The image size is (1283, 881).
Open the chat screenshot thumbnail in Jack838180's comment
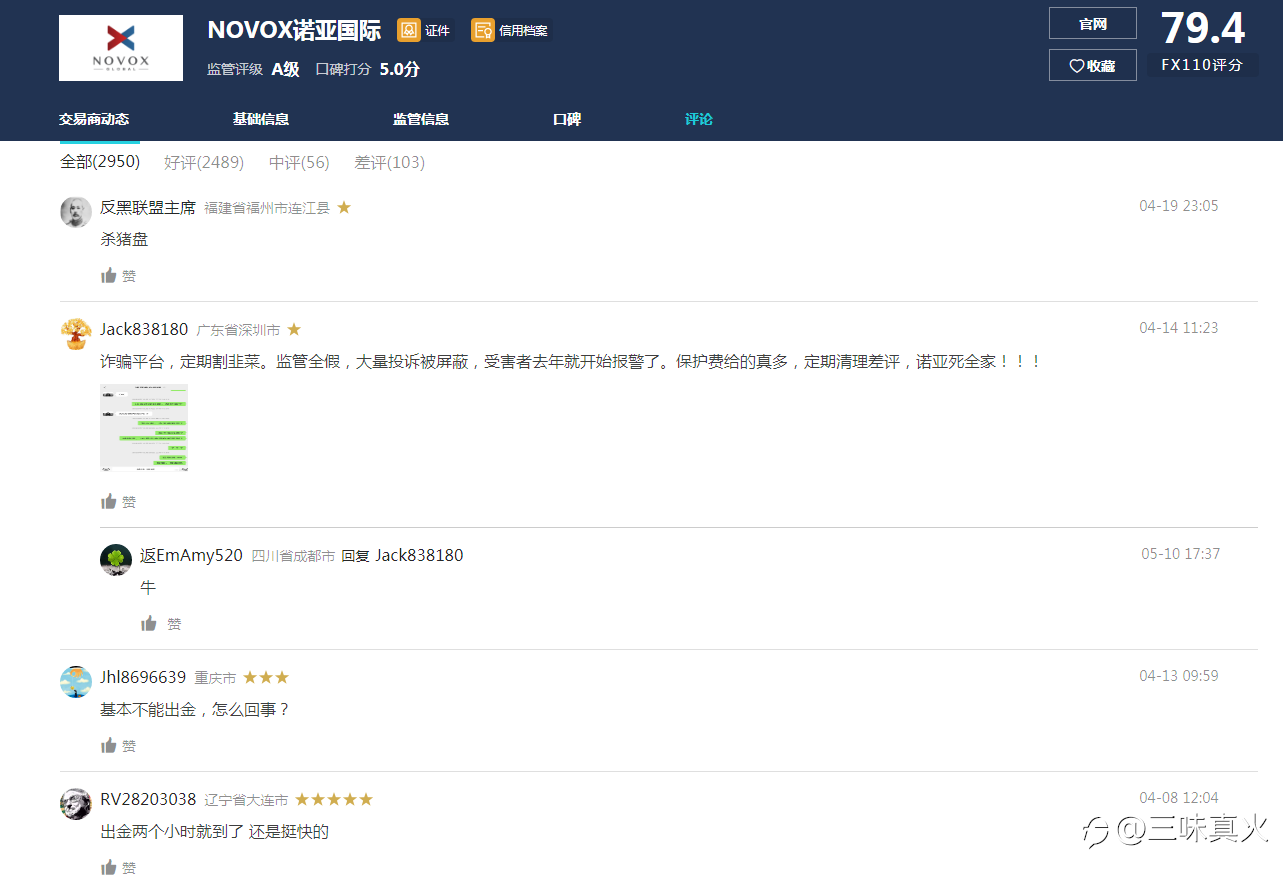click(144, 427)
